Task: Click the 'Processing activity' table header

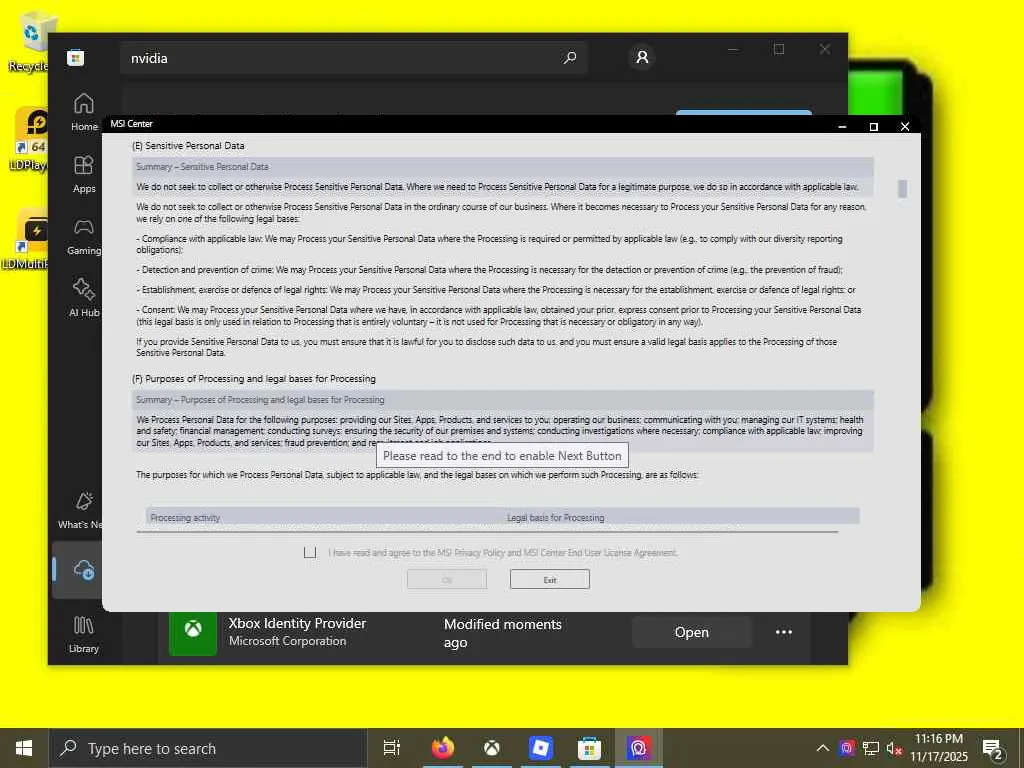Action: tap(185, 518)
